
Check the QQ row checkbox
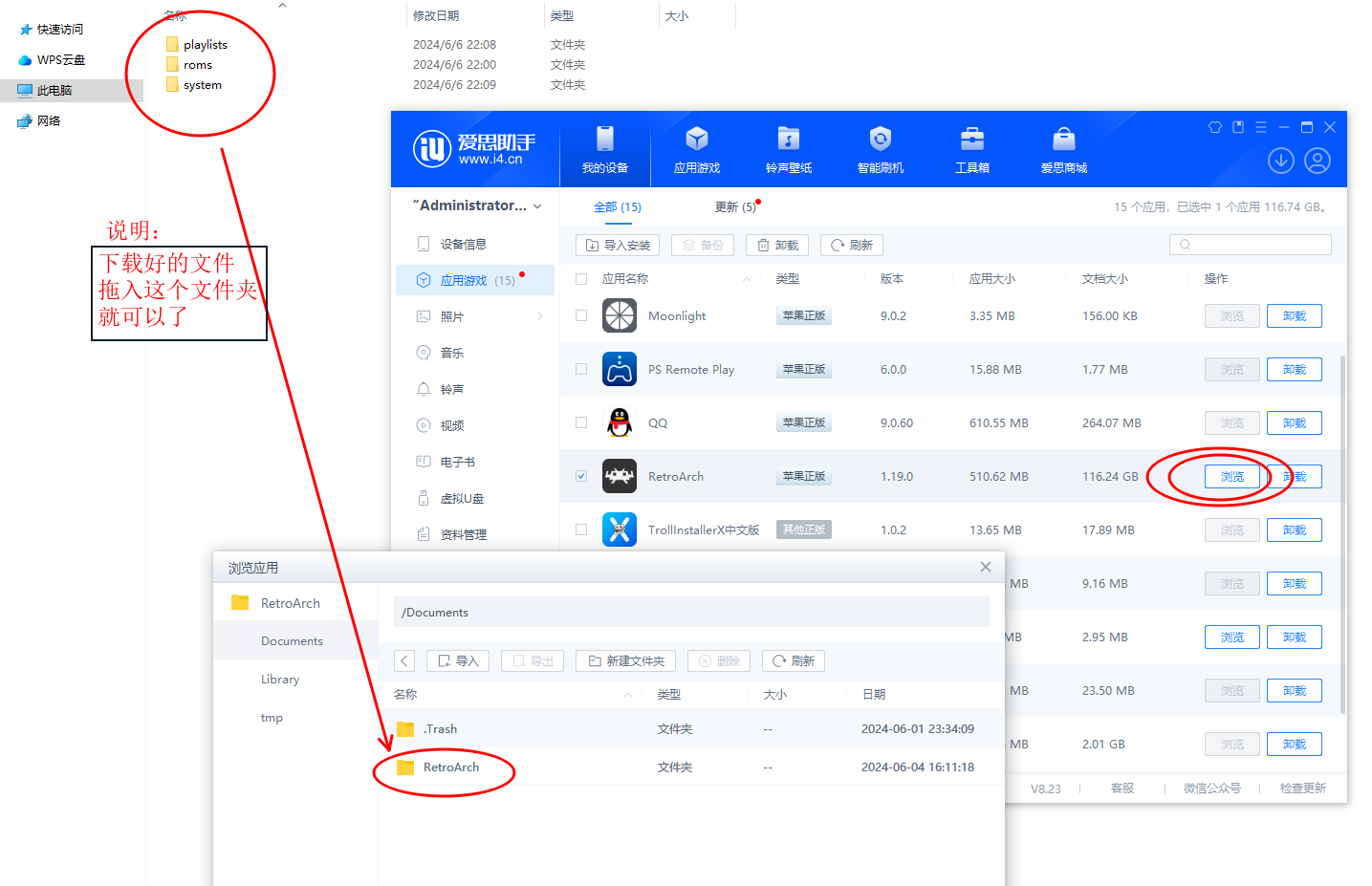click(581, 422)
